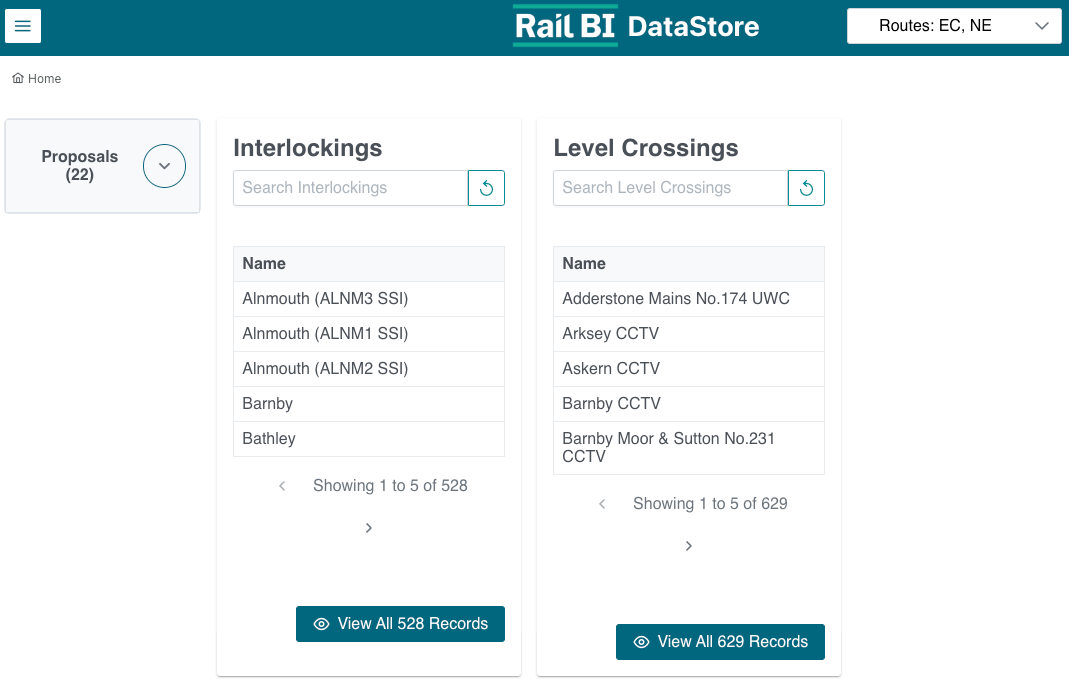
Task: Open the Routes: EC, NE dropdown
Action: [x=953, y=26]
